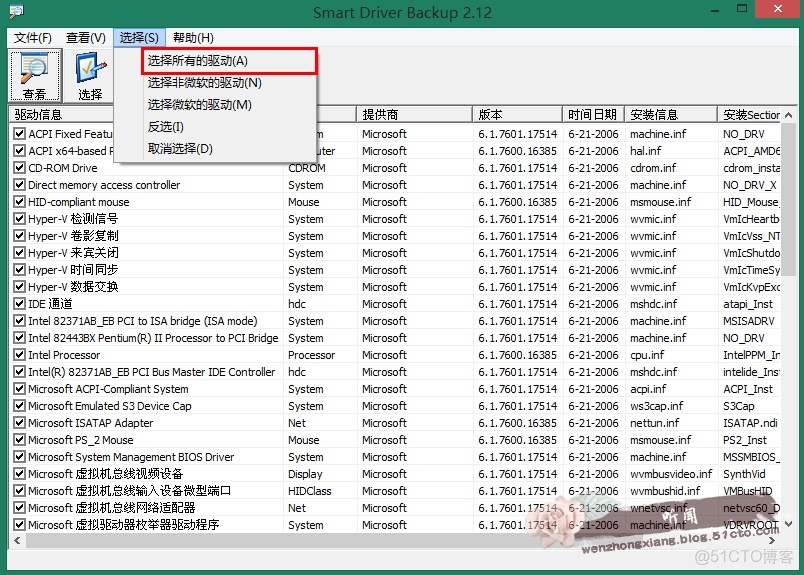Click the CDROM class cell

coord(307,168)
